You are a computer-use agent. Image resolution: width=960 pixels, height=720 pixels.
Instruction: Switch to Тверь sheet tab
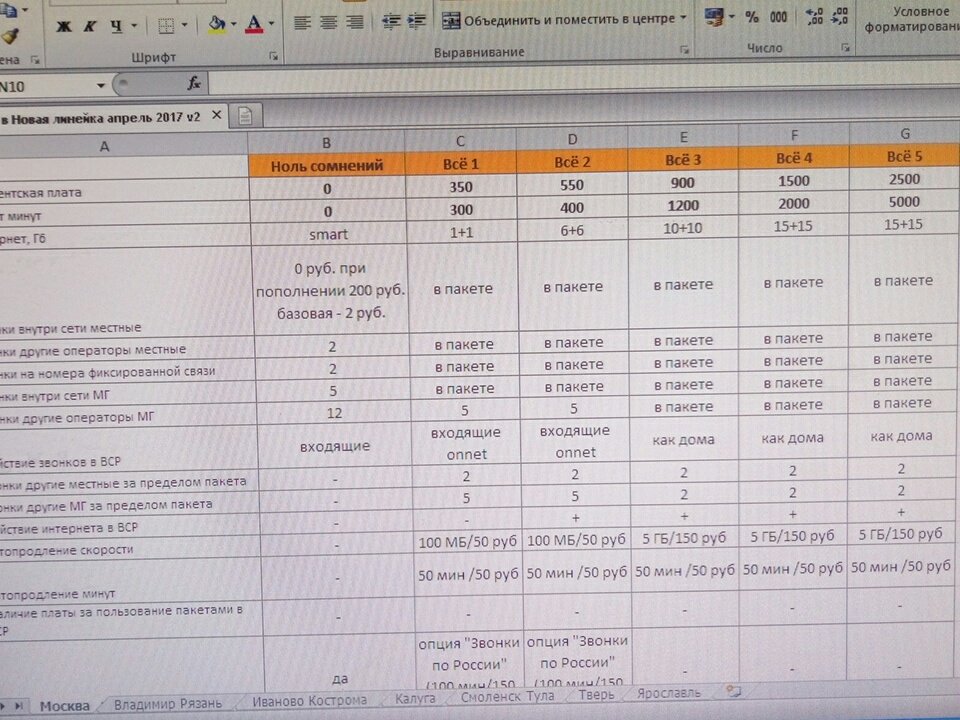click(x=596, y=695)
